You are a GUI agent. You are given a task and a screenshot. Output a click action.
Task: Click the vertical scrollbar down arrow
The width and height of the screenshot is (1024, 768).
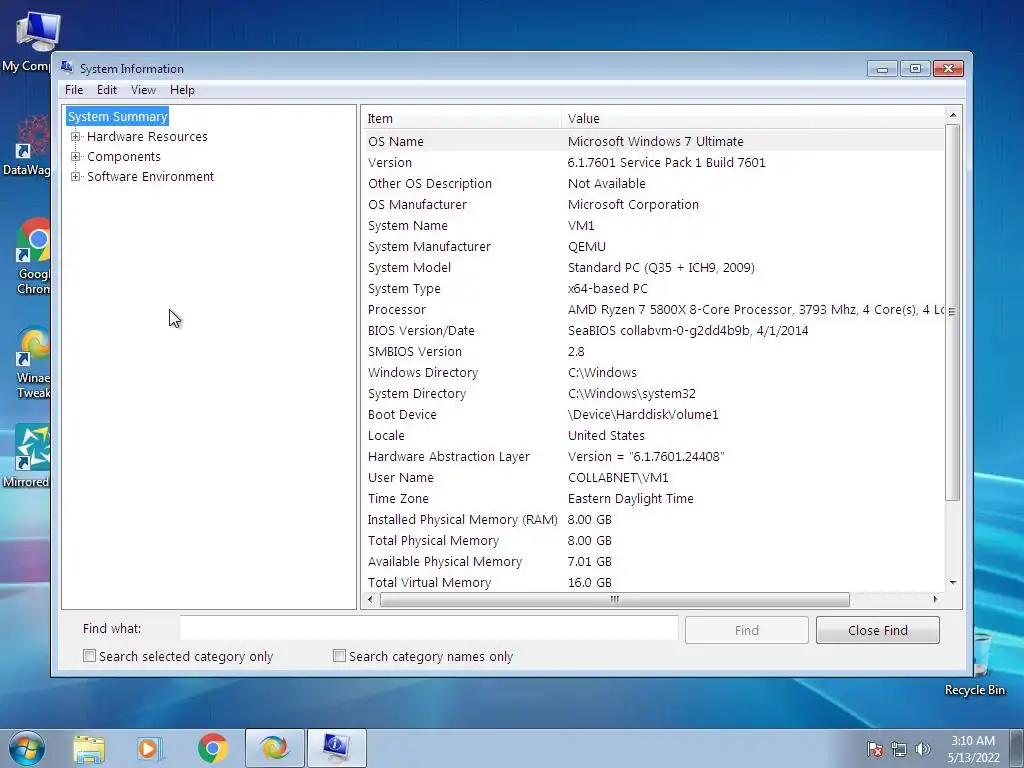coord(953,583)
